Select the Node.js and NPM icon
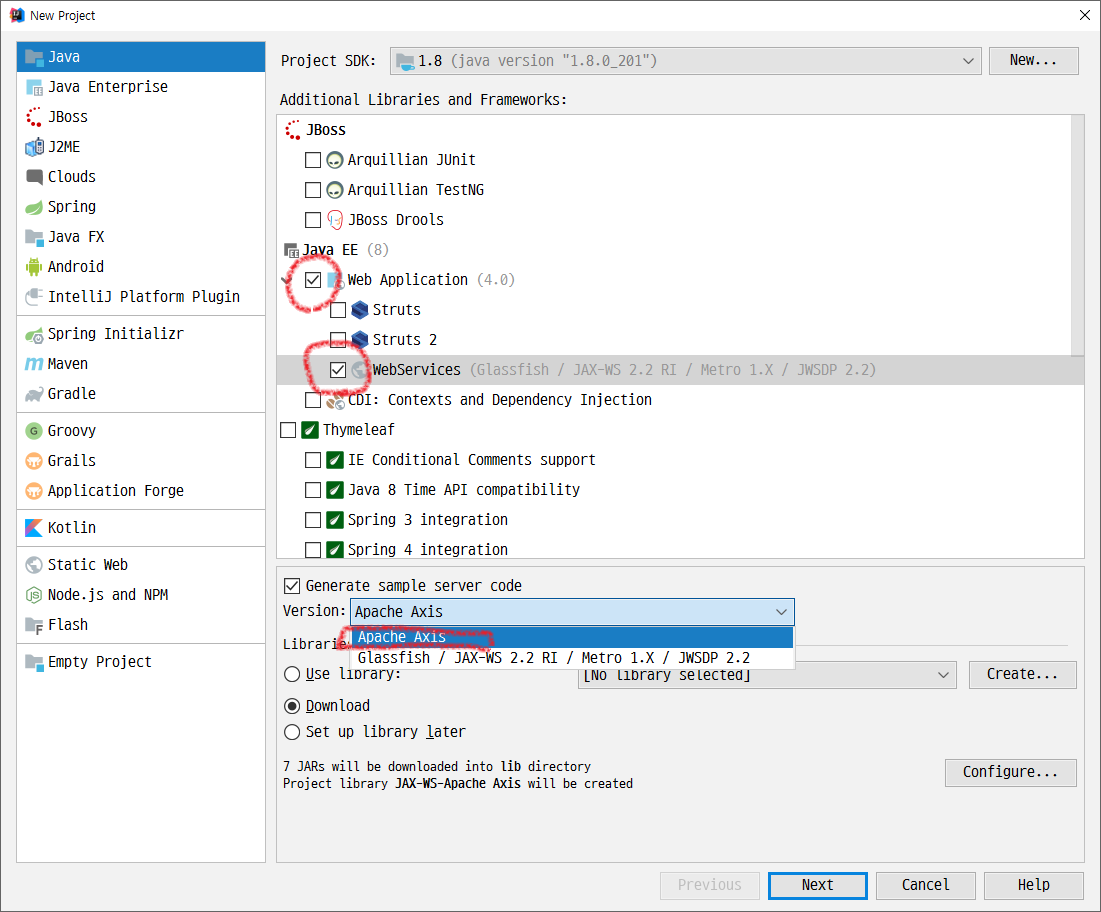1101x912 pixels. [34, 595]
